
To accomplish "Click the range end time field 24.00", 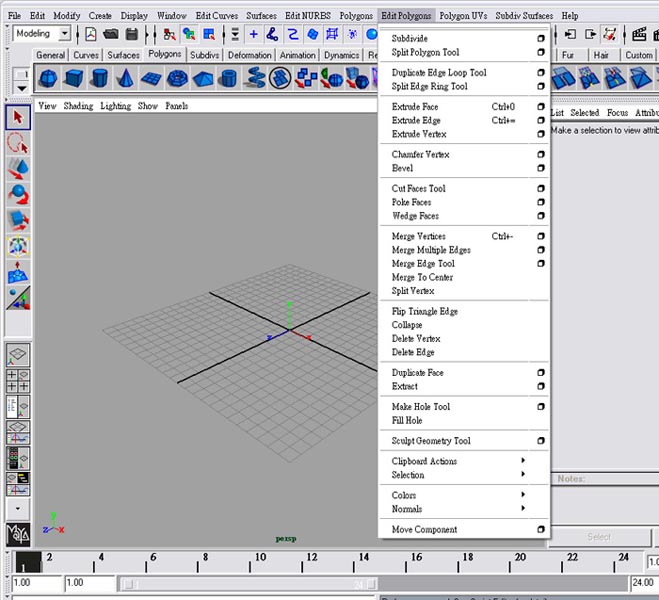I will point(645,583).
